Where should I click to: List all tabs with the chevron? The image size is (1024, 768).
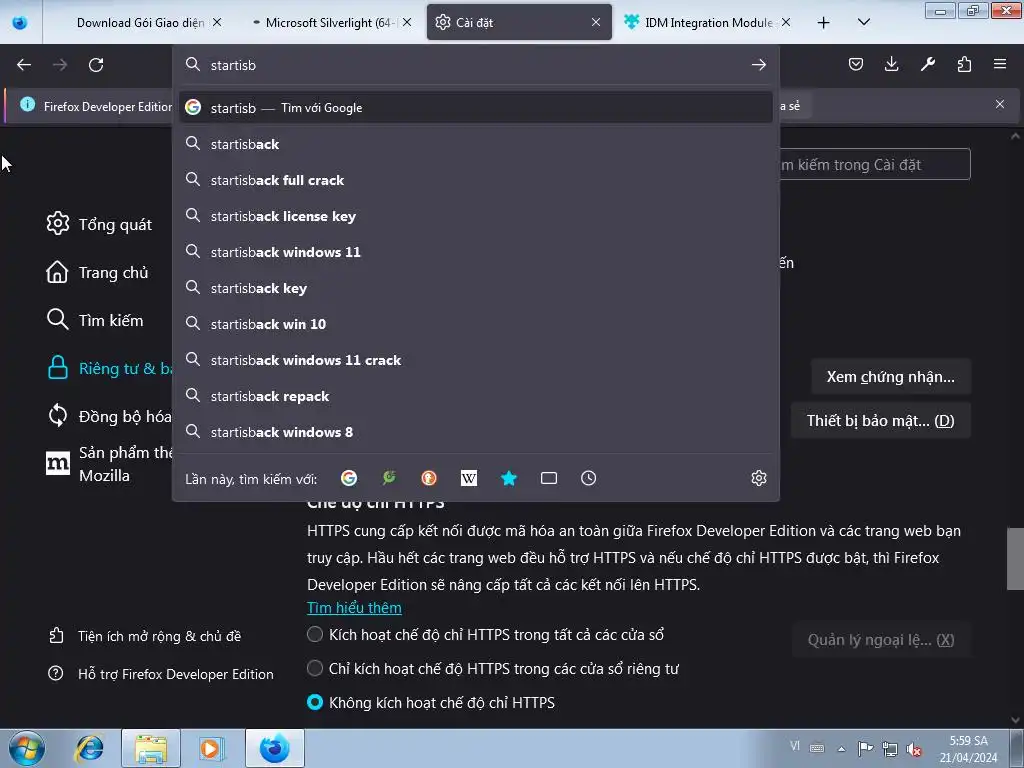pos(863,22)
